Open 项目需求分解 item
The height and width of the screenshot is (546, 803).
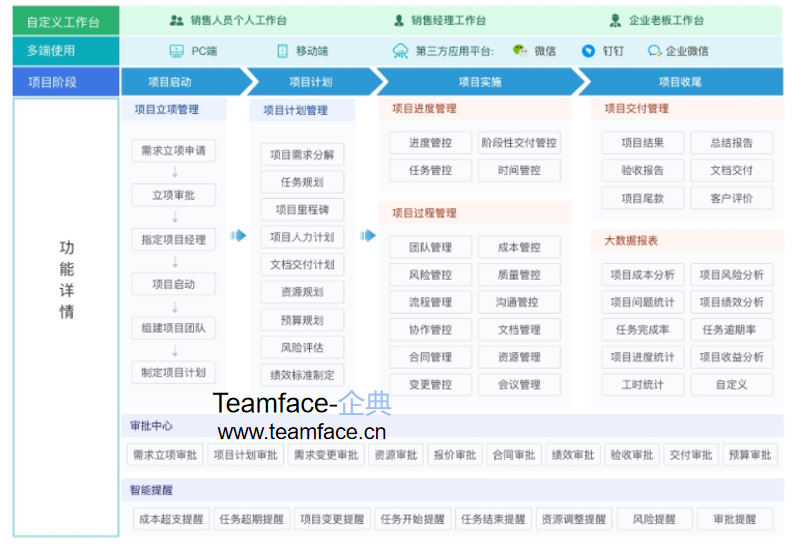pyautogui.click(x=302, y=155)
